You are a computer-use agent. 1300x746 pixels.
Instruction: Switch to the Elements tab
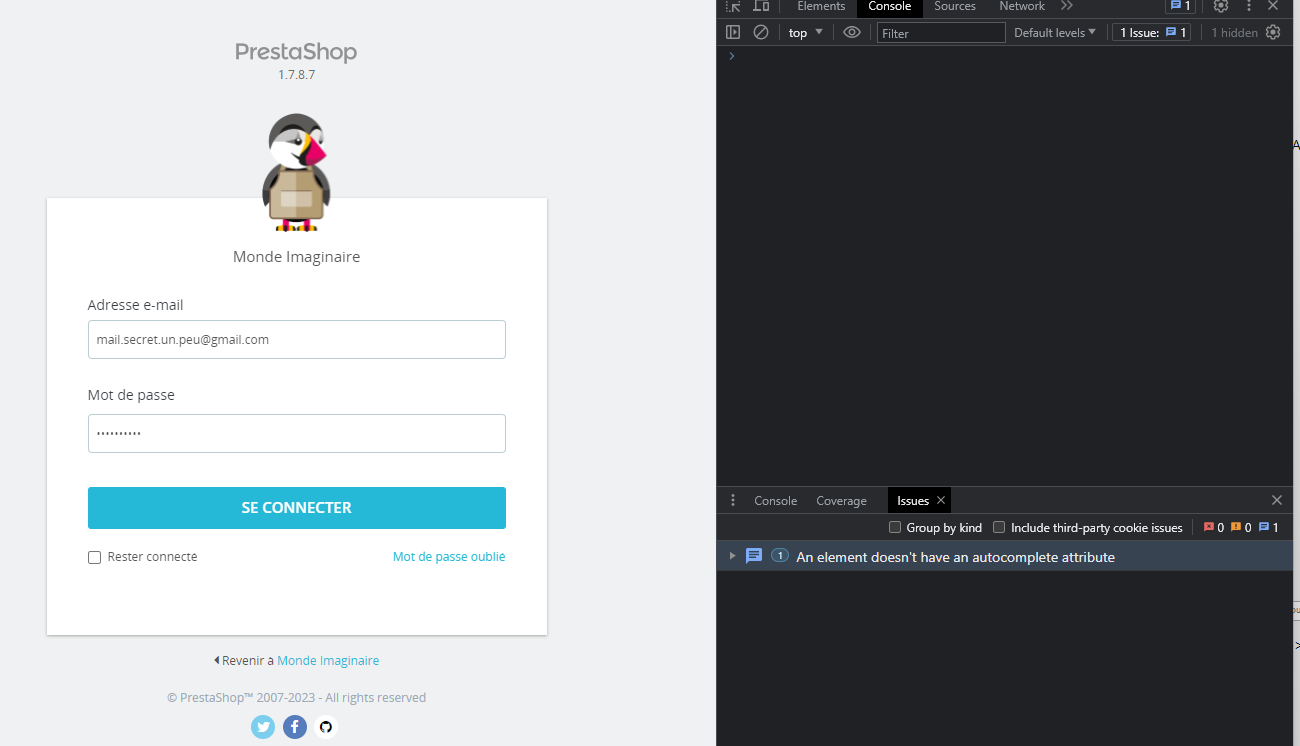point(821,6)
